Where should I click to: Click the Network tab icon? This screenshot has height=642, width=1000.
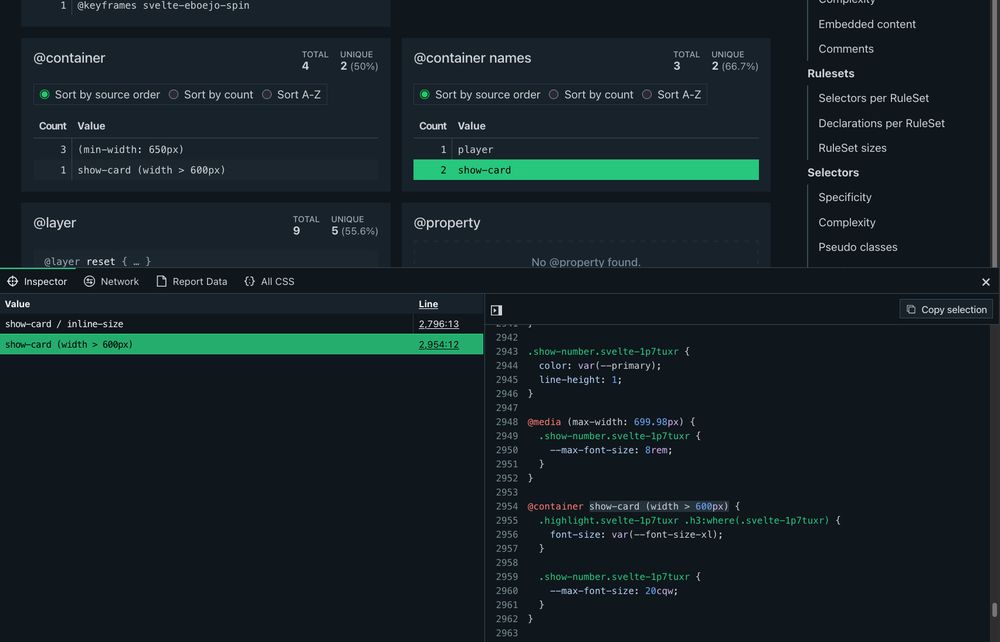click(x=89, y=281)
